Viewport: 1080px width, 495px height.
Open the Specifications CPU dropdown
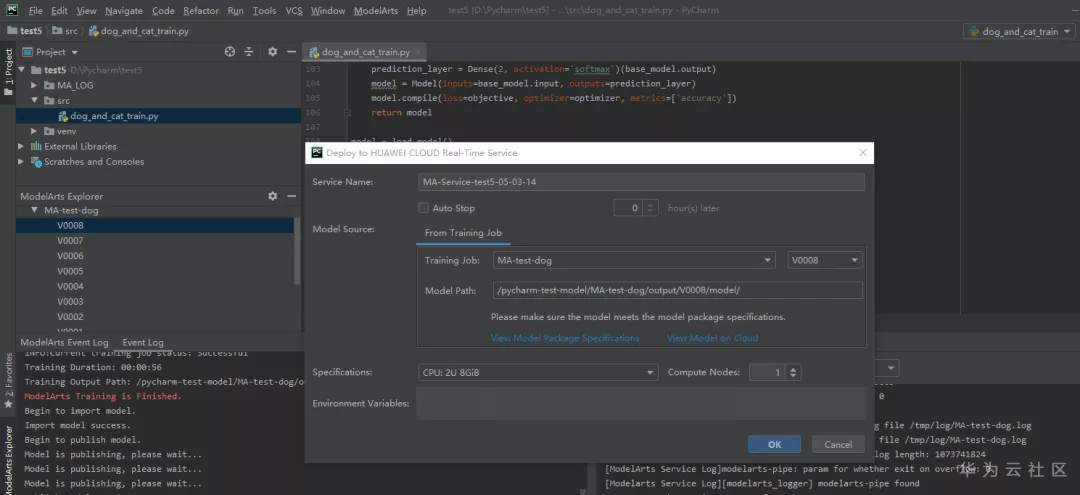537,372
